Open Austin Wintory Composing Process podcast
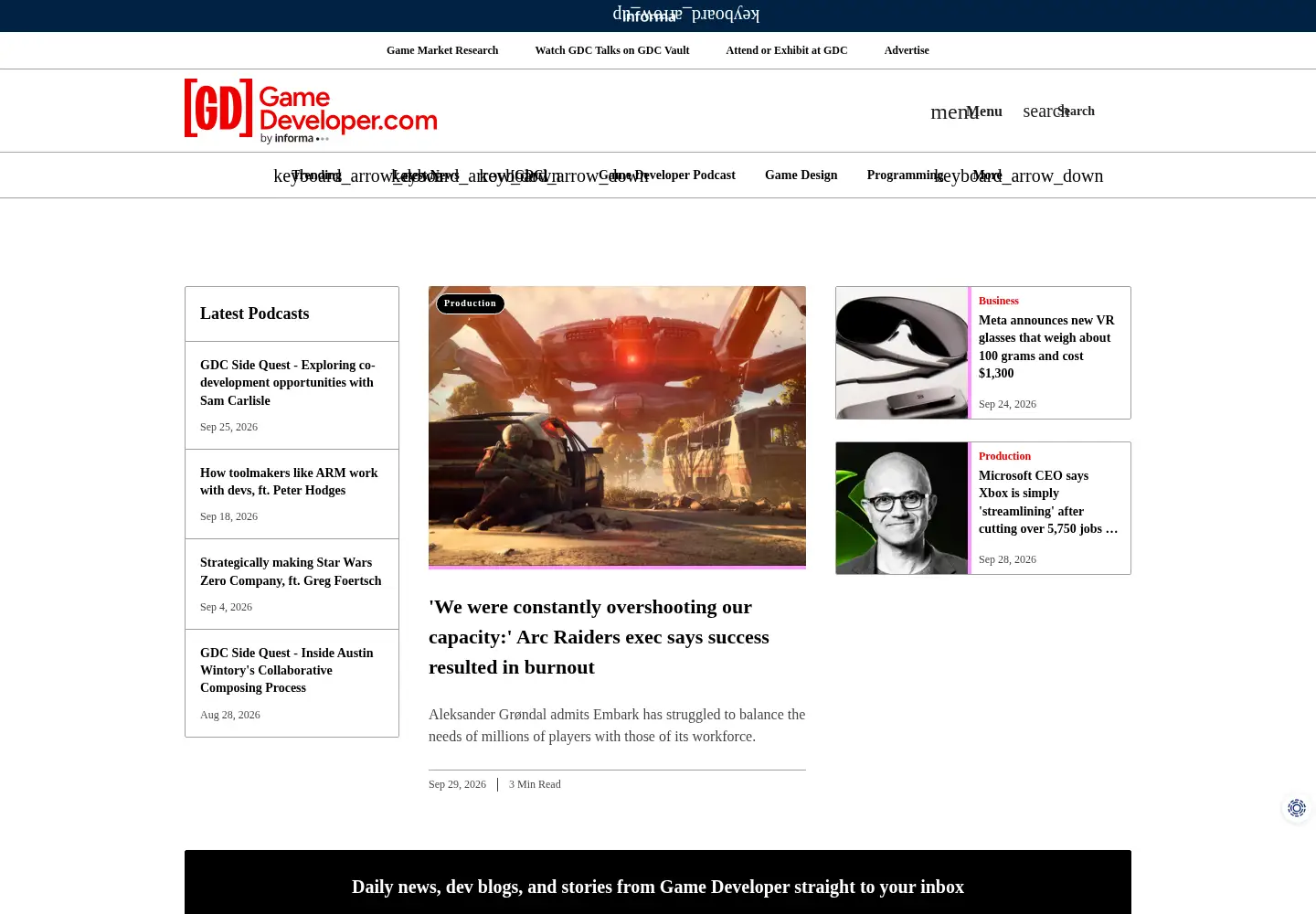 (x=287, y=670)
